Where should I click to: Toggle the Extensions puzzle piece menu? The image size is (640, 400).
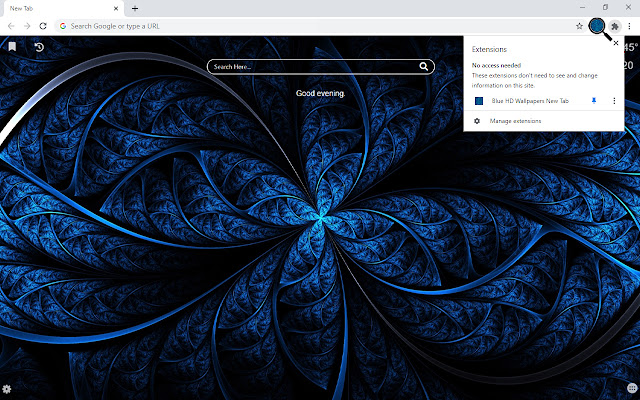pos(615,26)
